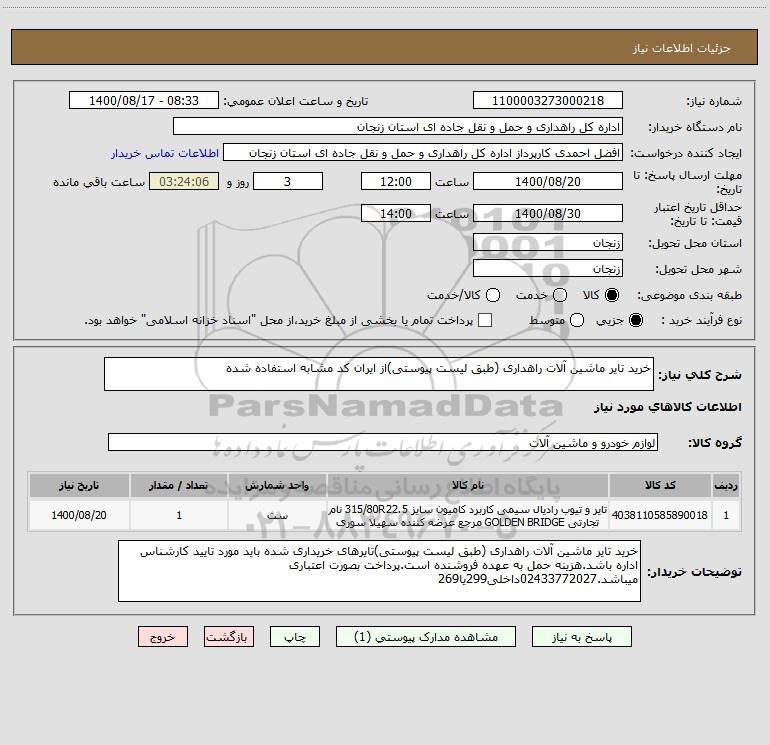Image resolution: width=770 pixels, height=745 pixels.
Task: Click the remaining time 03:24:06 field
Action: point(184,181)
